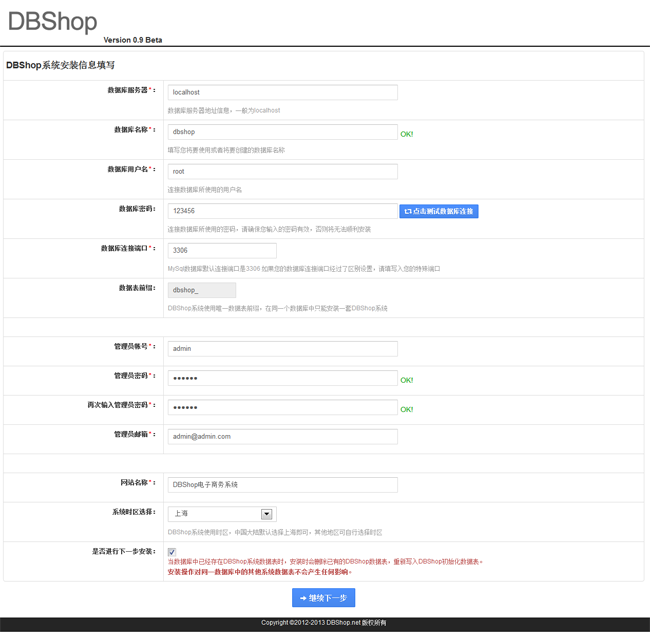The image size is (650, 637).
Task: Click the green OK! beside database name
Action: (407, 134)
